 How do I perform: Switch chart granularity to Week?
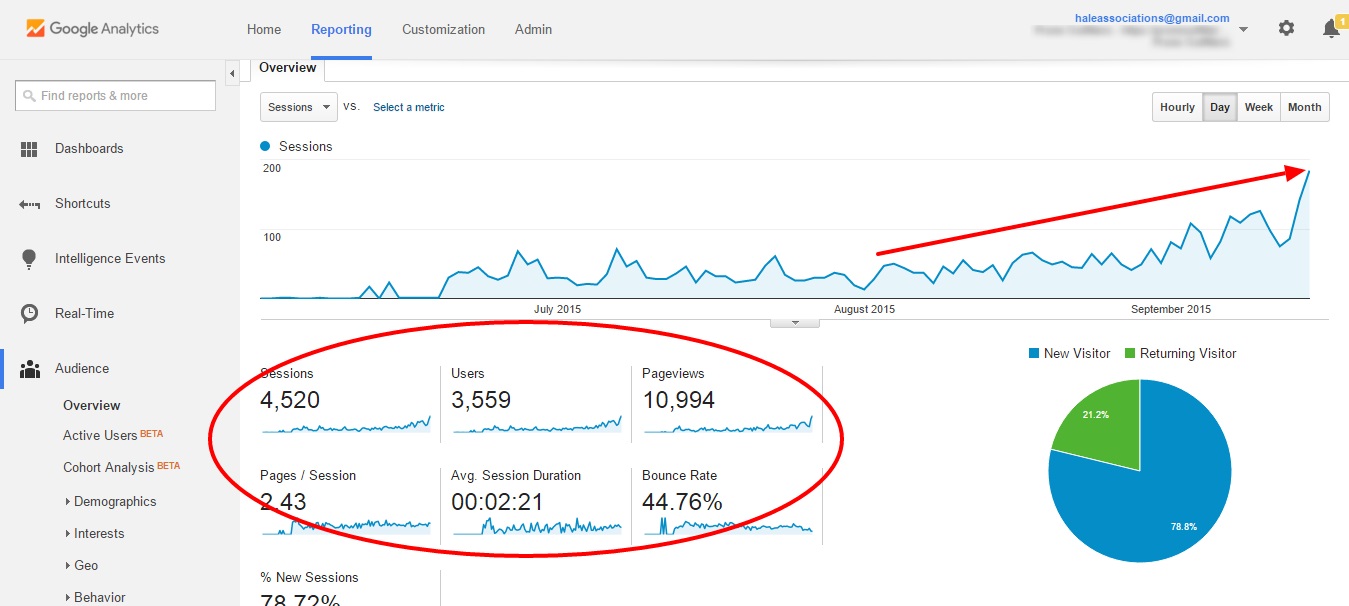coord(1258,107)
